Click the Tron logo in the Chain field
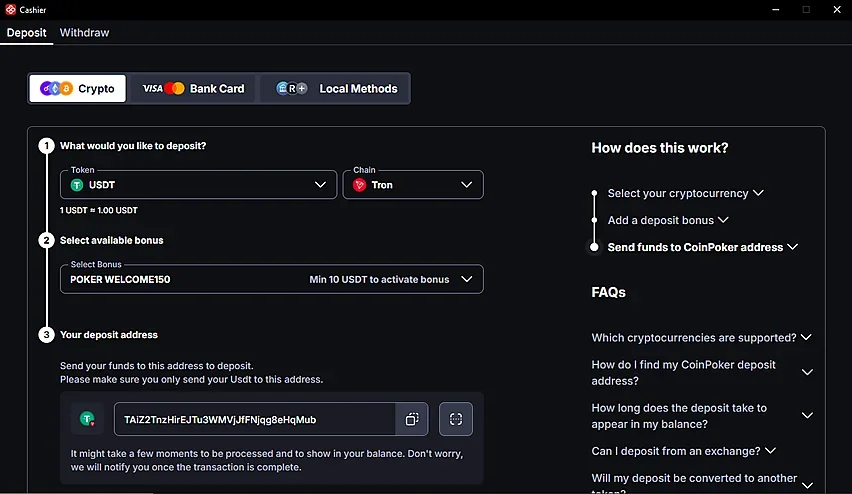 (359, 185)
